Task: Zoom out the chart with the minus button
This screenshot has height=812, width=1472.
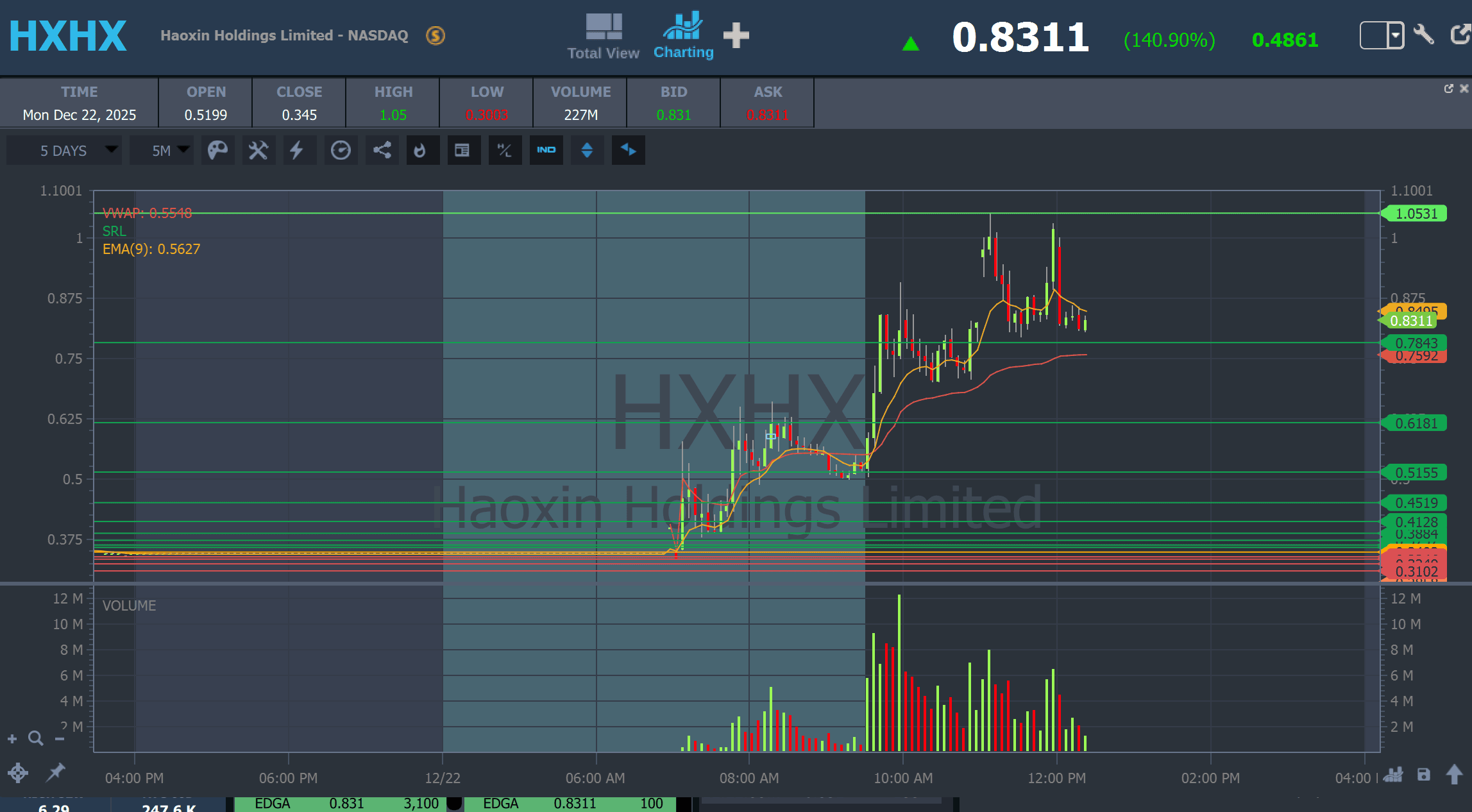Action: tap(60, 739)
